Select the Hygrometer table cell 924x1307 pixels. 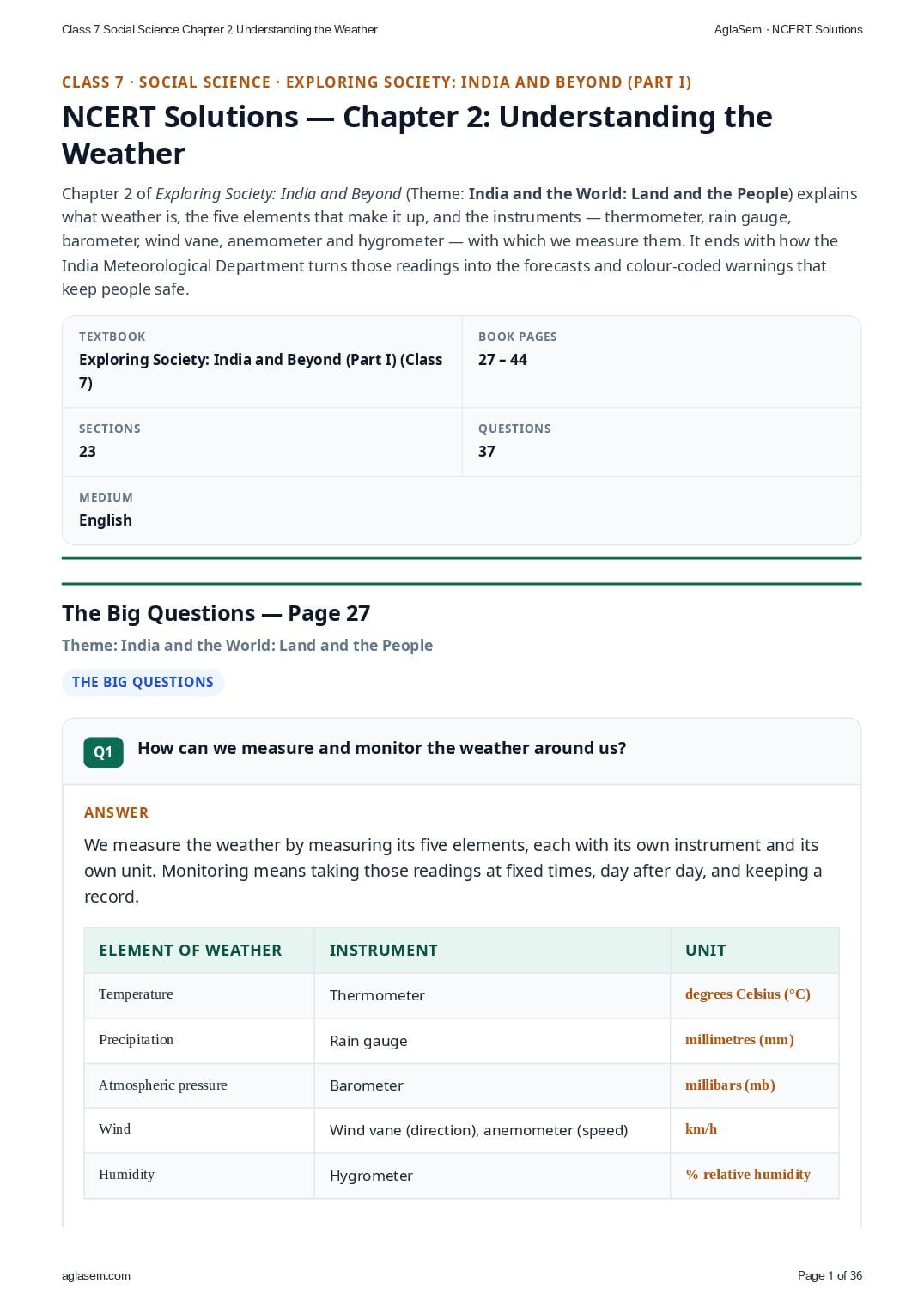(492, 1176)
